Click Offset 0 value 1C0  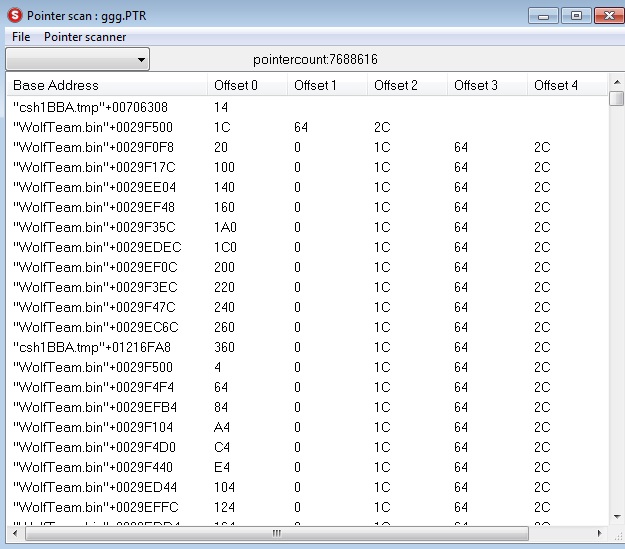click(225, 247)
